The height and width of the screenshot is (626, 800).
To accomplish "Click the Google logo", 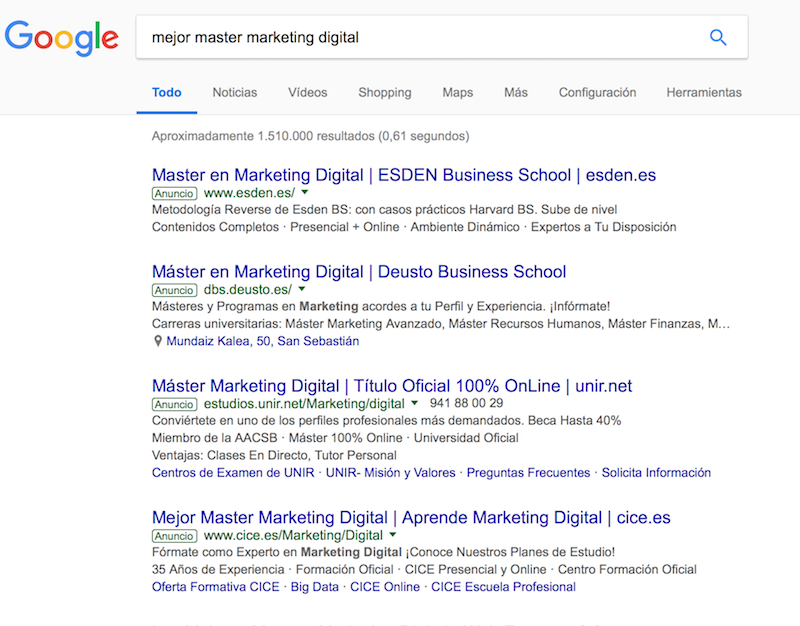I will pos(62,38).
